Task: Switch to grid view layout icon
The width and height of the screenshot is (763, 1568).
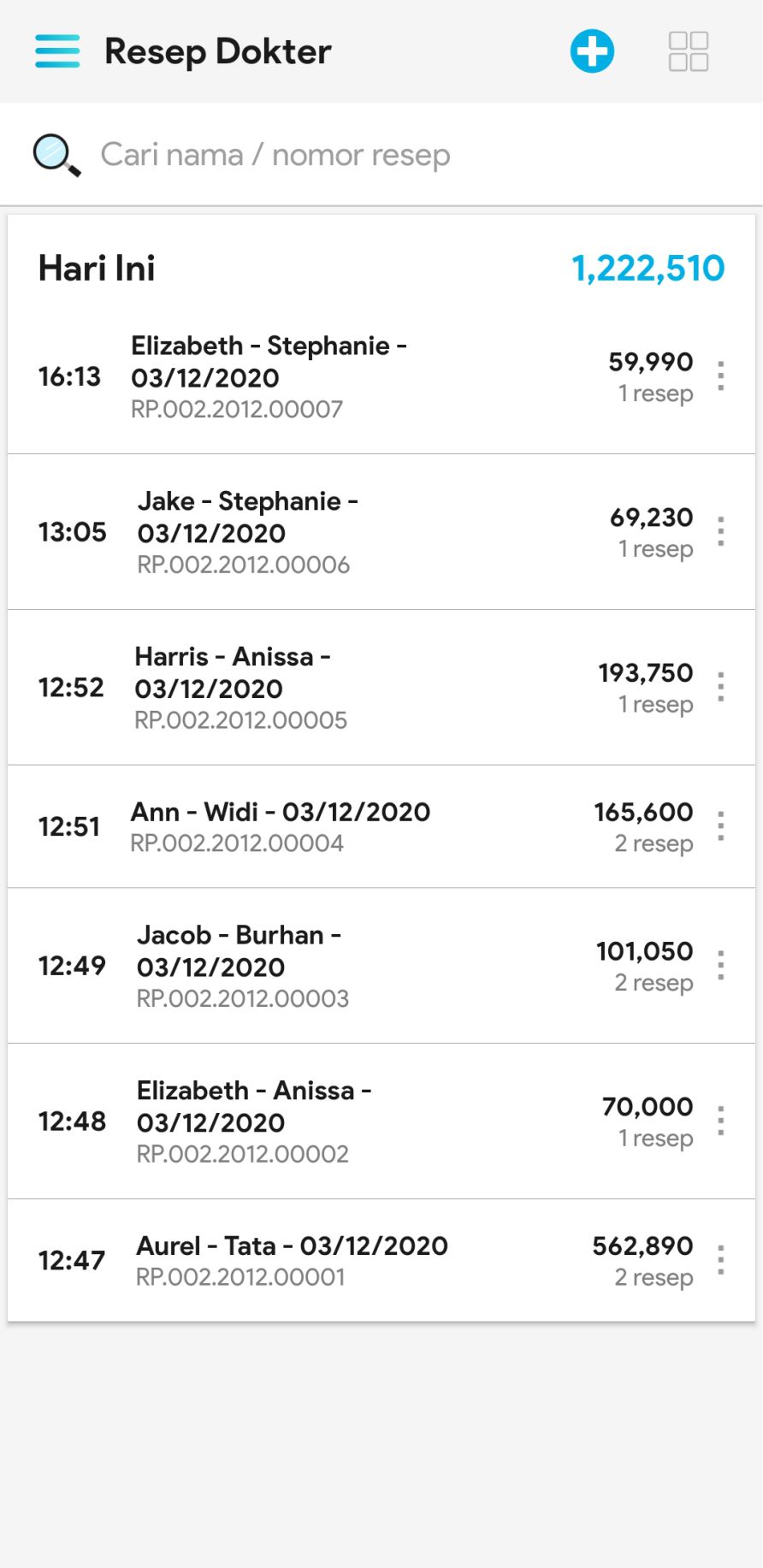Action: [x=688, y=51]
